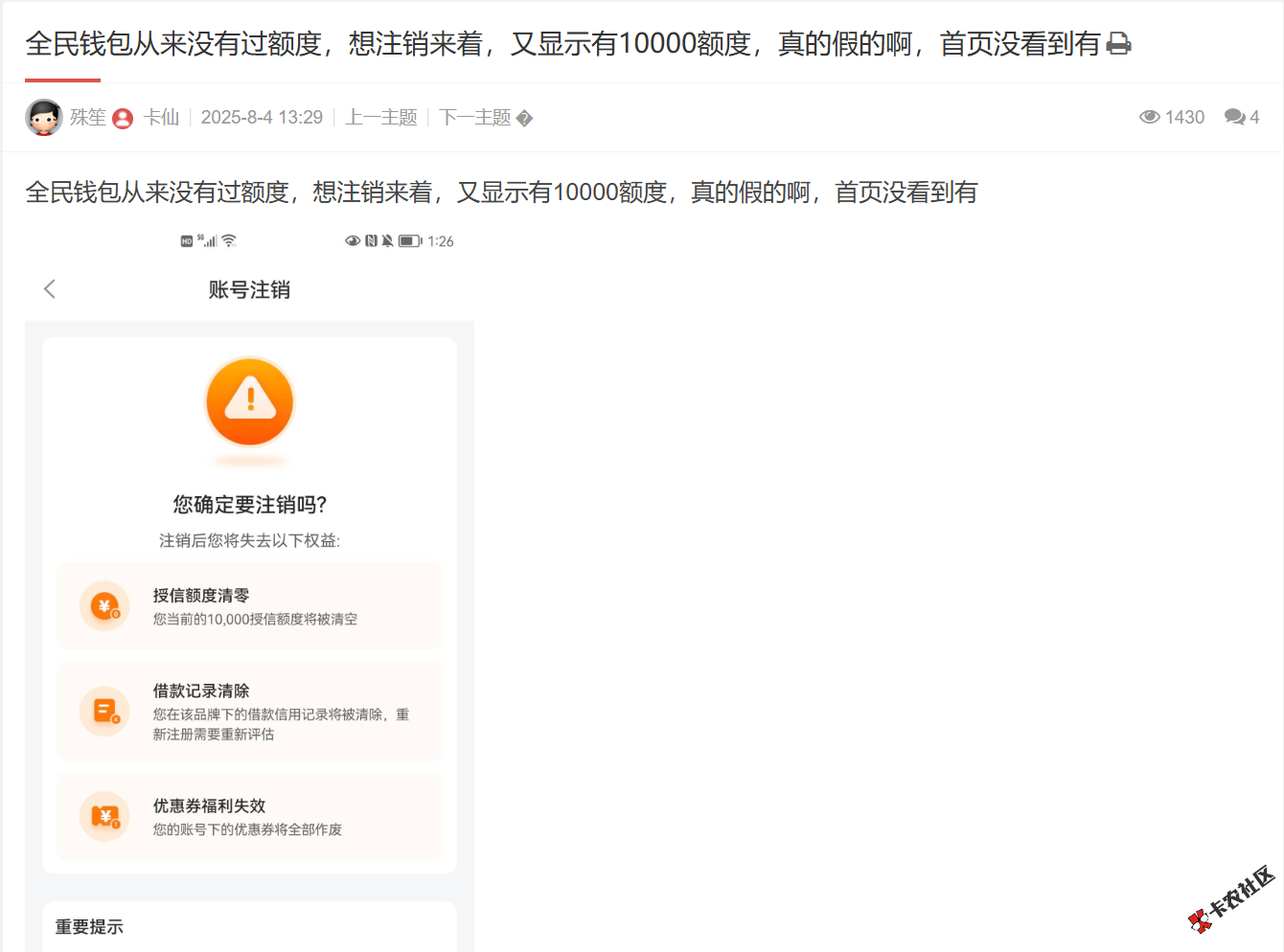Click the 账号注销 page title
Screen dimensions: 1284x952
click(x=249, y=289)
